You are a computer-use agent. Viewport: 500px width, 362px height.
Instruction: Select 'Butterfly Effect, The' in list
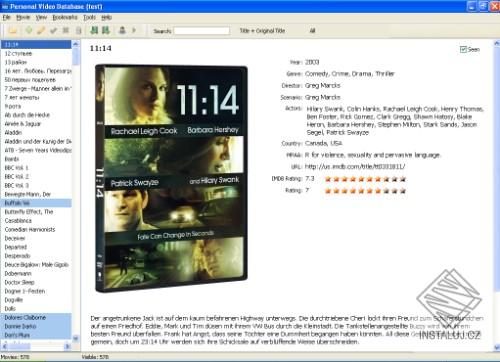tap(36, 212)
